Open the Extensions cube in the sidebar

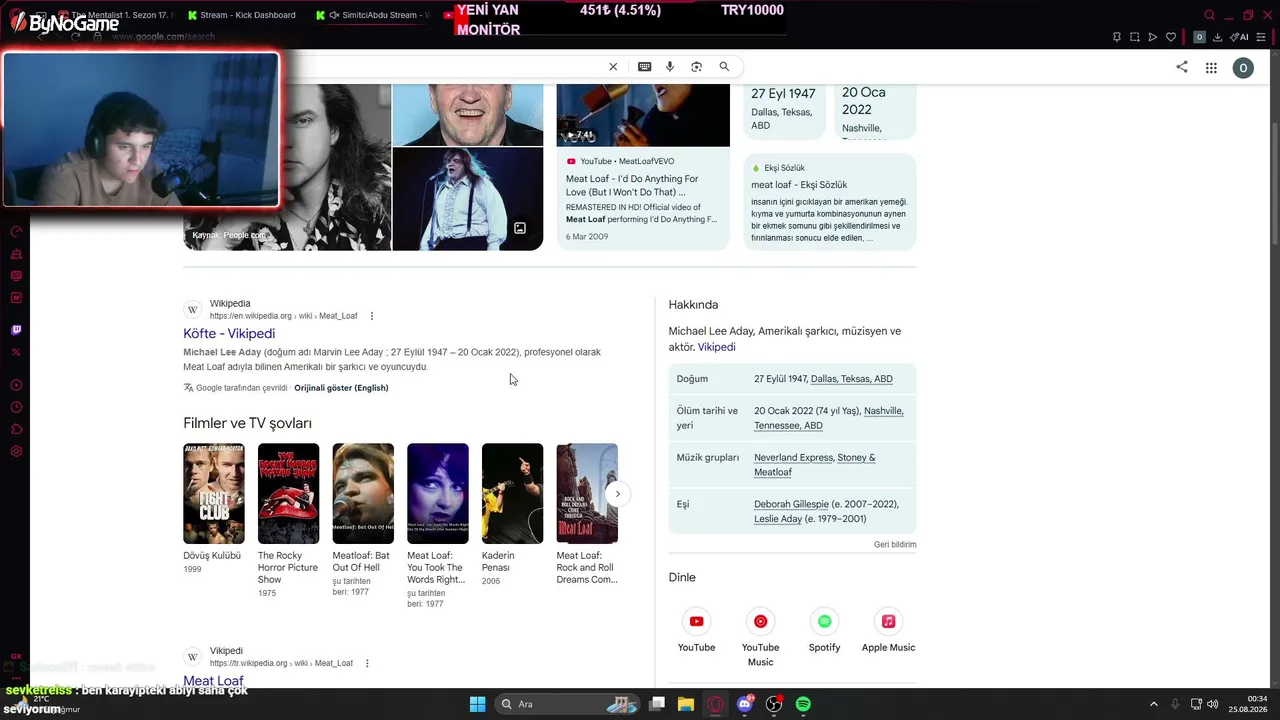[x=16, y=430]
